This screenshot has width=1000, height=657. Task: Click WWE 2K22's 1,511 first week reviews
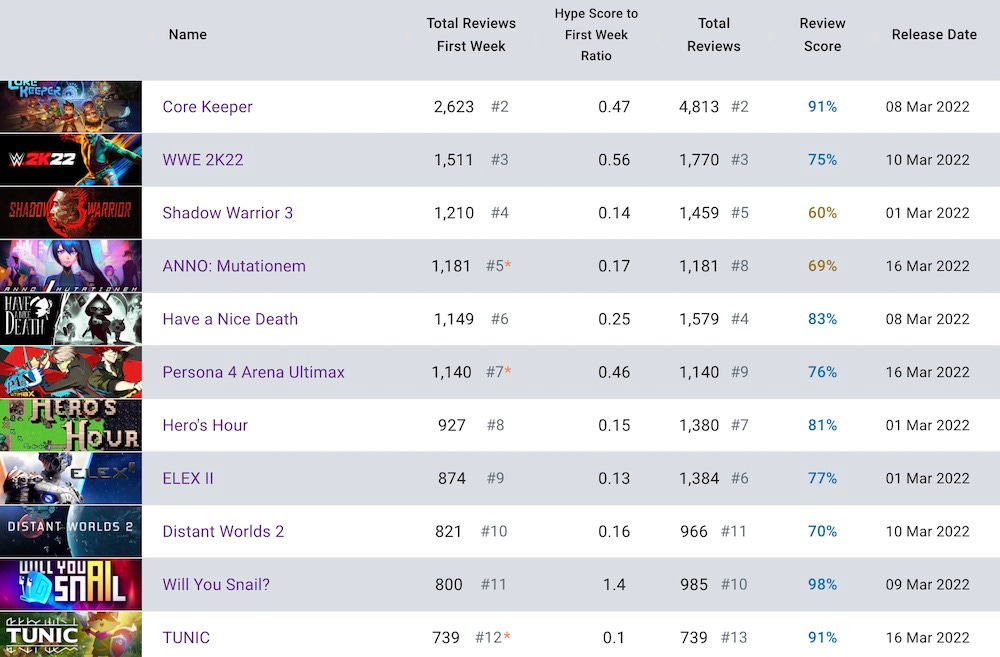pos(454,159)
